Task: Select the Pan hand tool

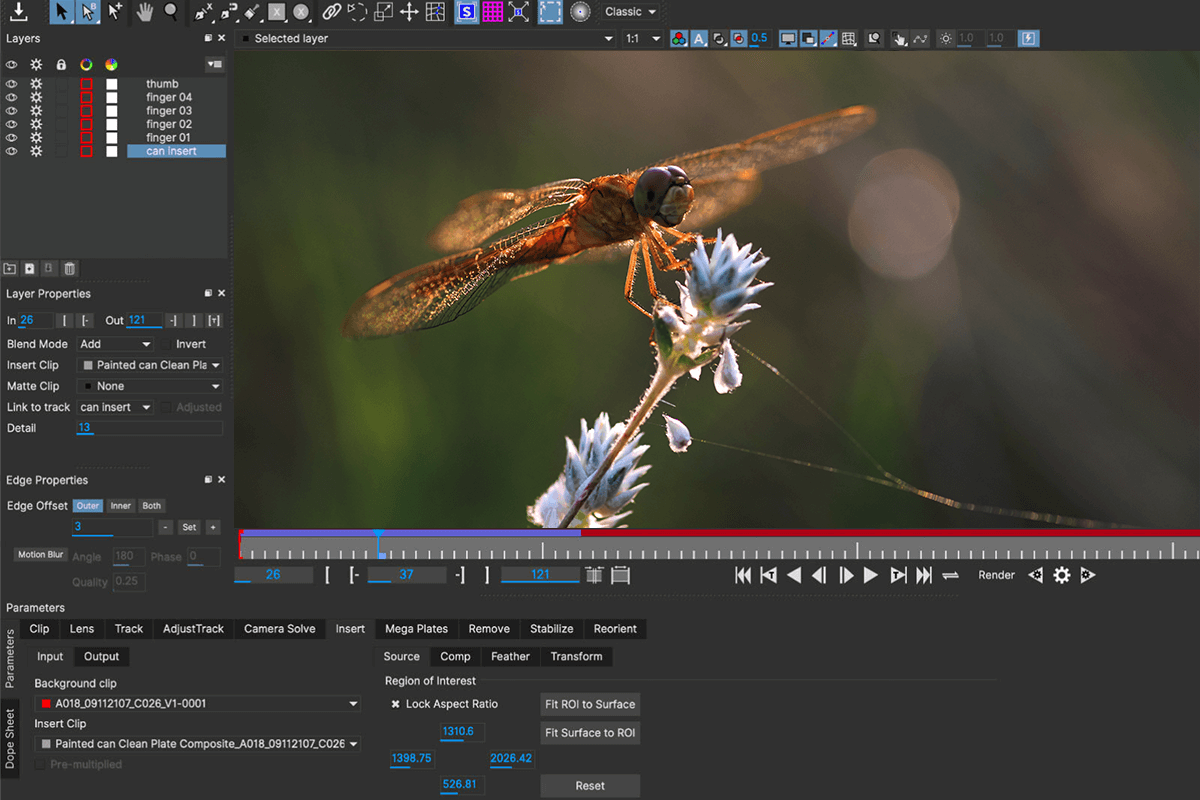Action: click(x=144, y=12)
